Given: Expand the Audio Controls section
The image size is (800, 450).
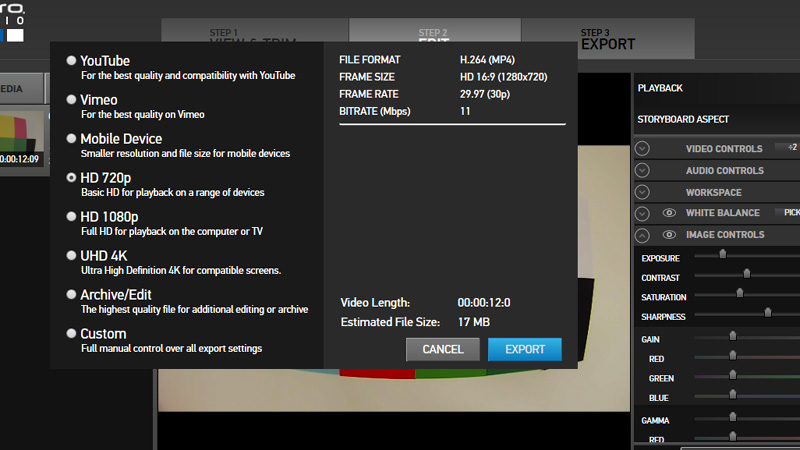Looking at the screenshot, I should [642, 170].
